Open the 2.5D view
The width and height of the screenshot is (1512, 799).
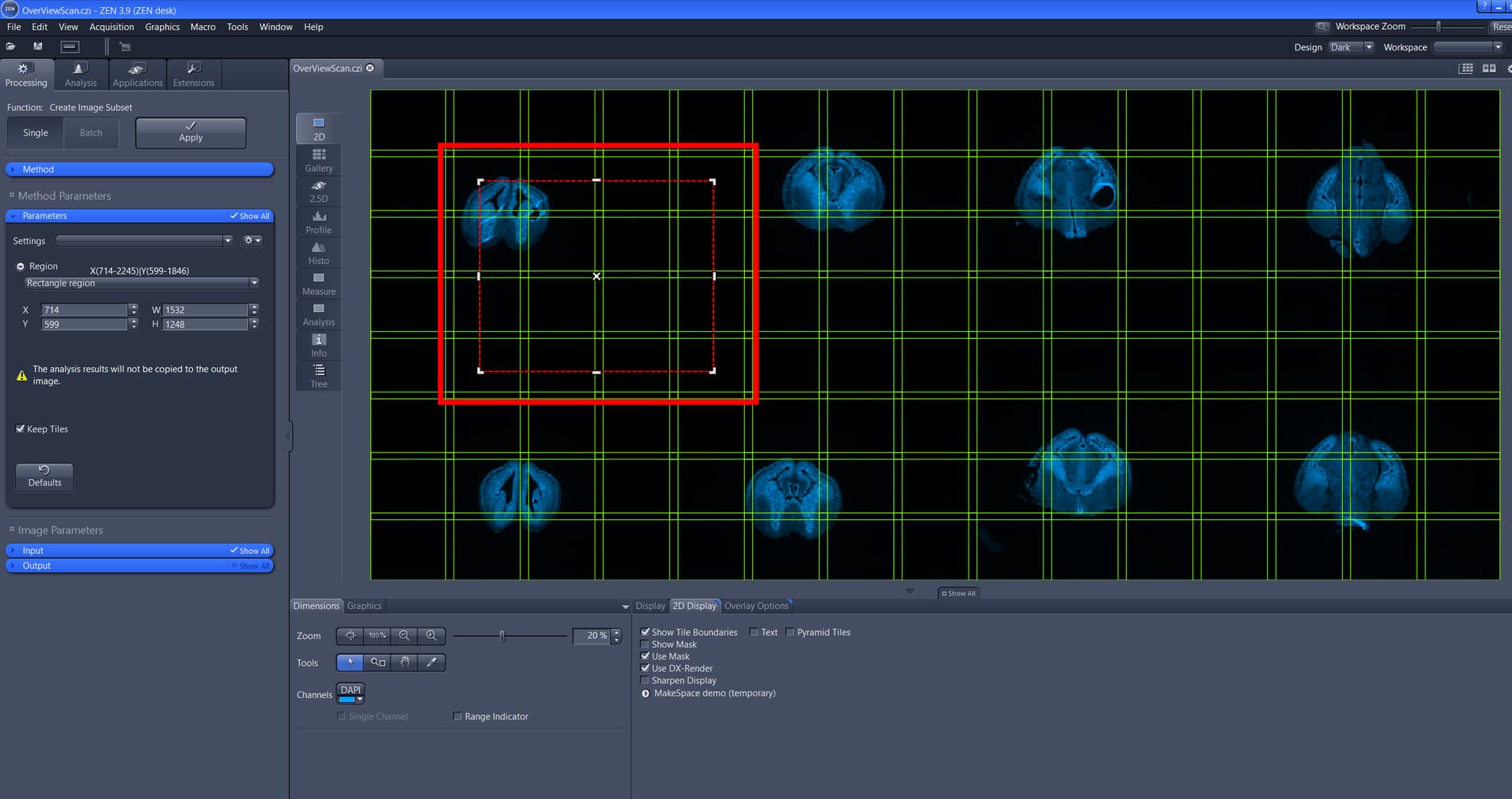(x=318, y=191)
